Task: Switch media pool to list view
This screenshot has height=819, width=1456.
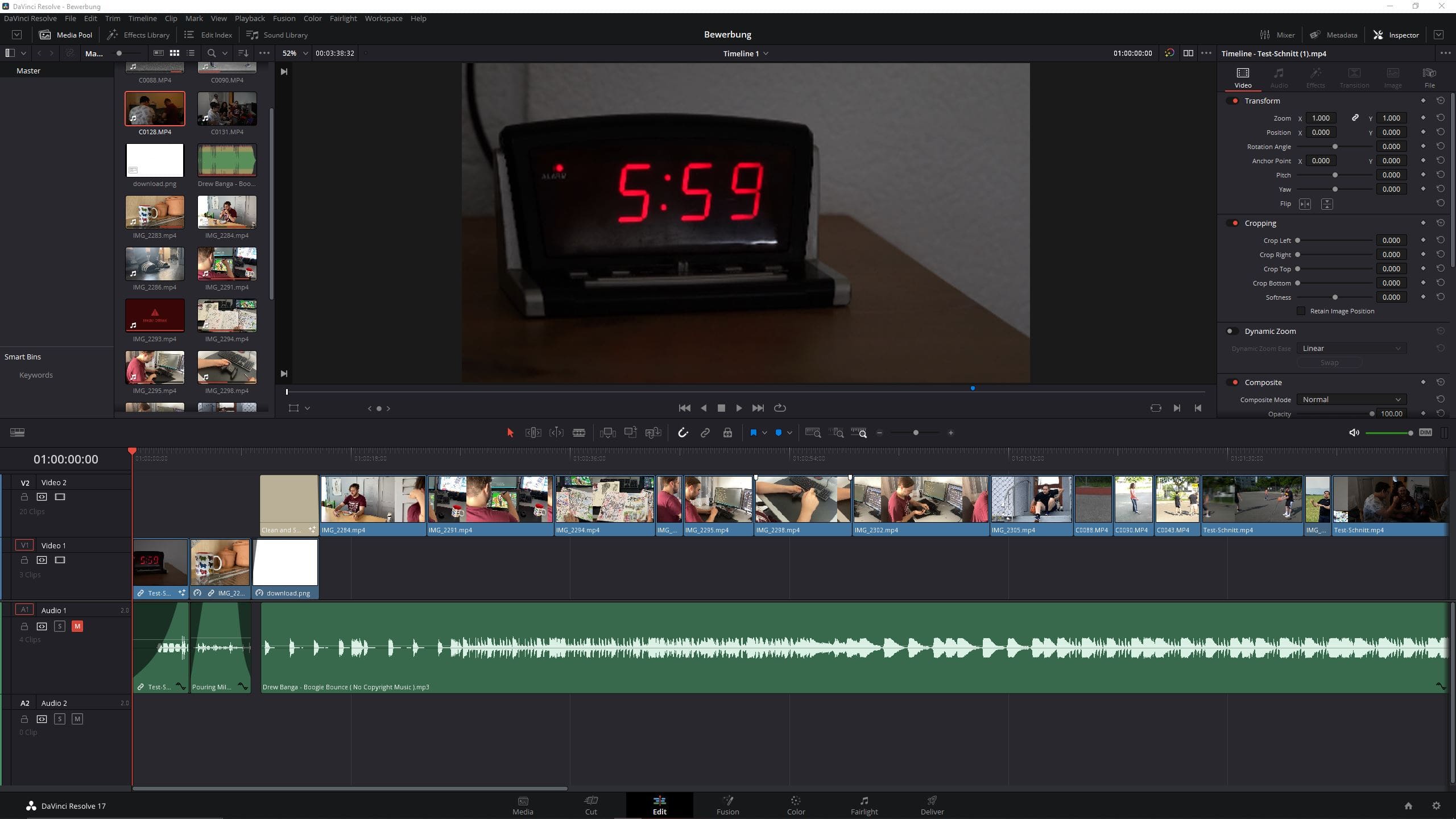Action: (191, 53)
